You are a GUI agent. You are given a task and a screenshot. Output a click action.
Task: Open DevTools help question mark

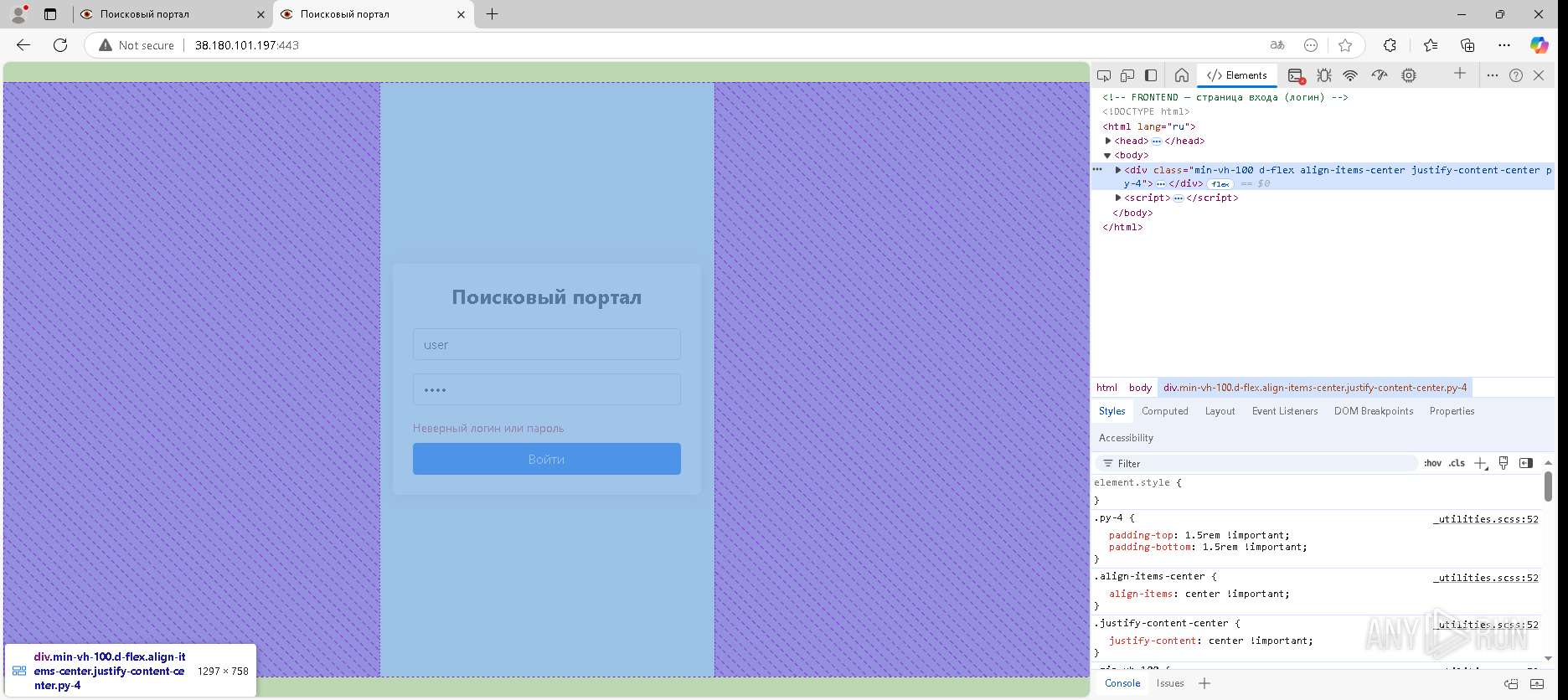pyautogui.click(x=1516, y=75)
